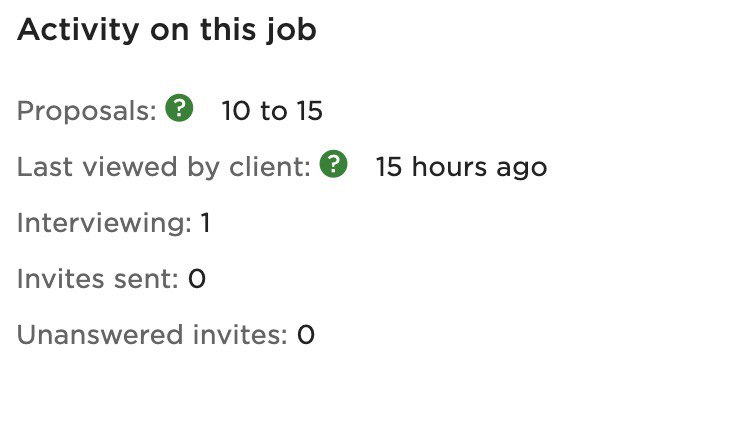Click the word "client" in Last viewed label
Screen dimensions: 730x422
pyautogui.click(x=270, y=166)
